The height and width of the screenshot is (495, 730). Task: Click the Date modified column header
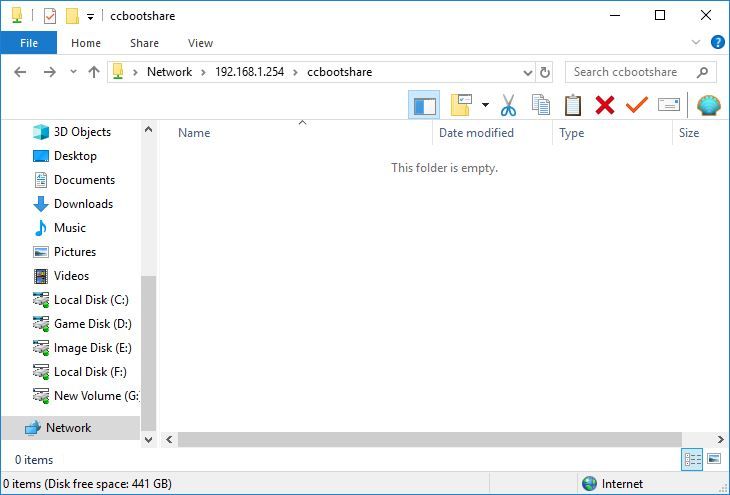coord(476,133)
